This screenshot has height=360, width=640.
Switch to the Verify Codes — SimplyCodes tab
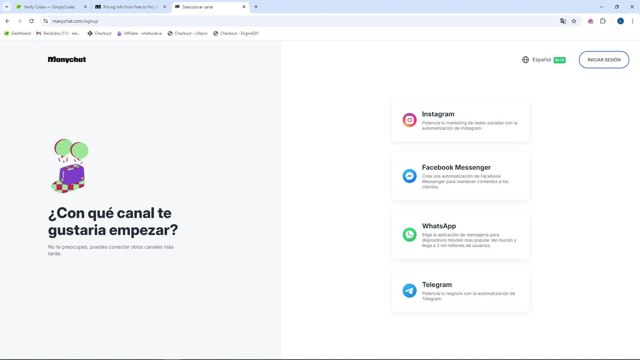tap(52, 7)
